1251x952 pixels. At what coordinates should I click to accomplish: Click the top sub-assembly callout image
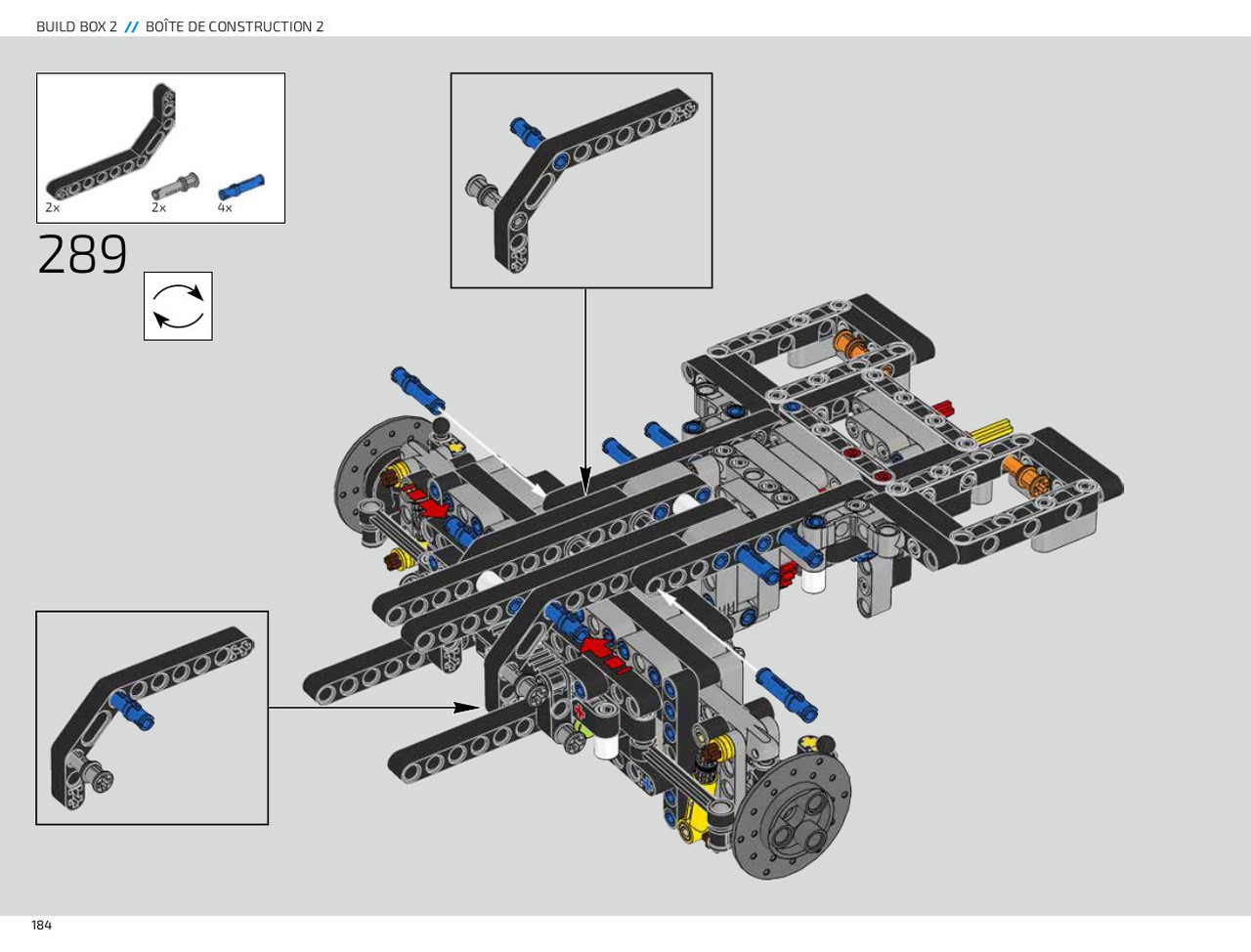point(582,181)
